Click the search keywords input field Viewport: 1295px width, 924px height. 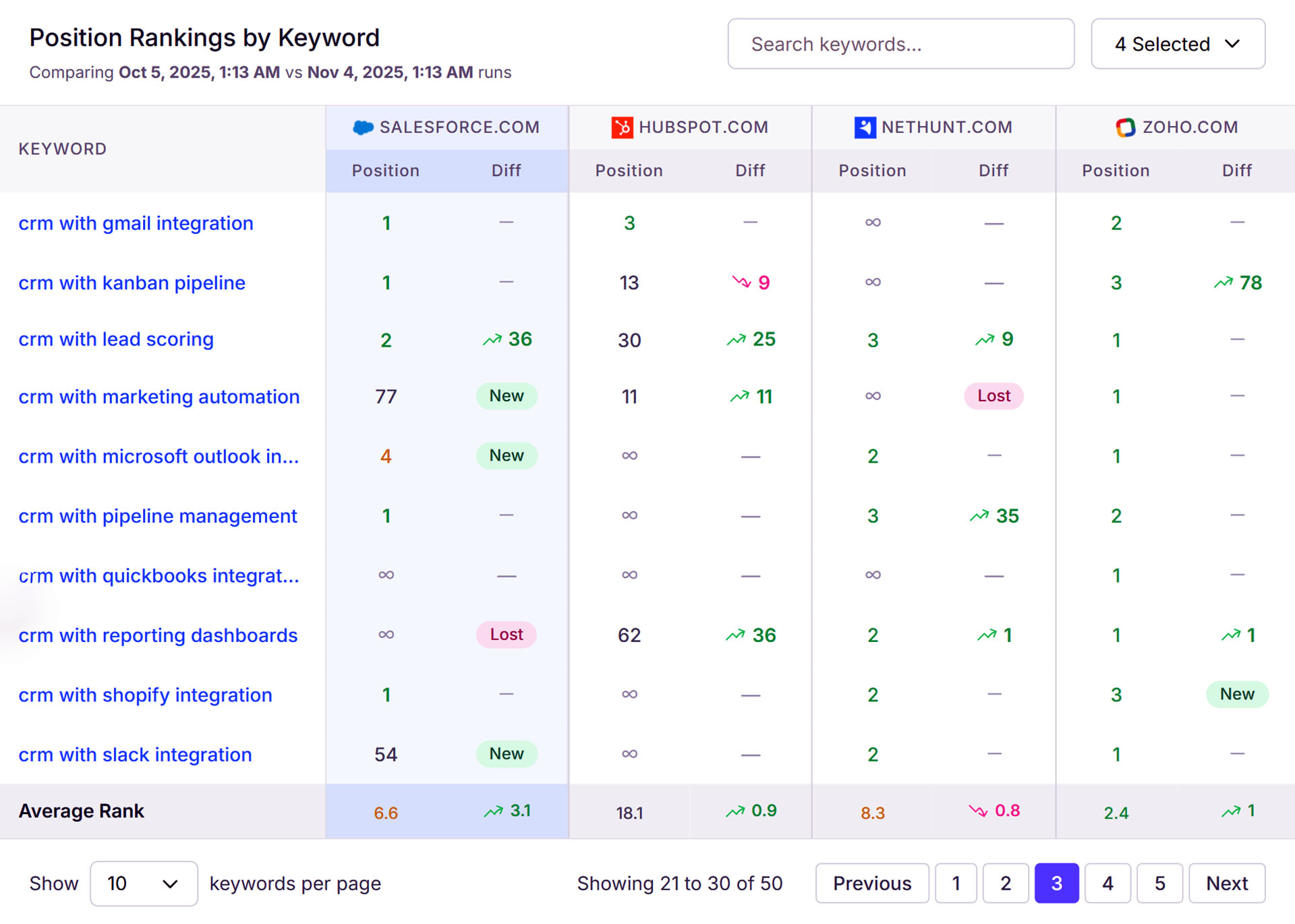pos(900,44)
